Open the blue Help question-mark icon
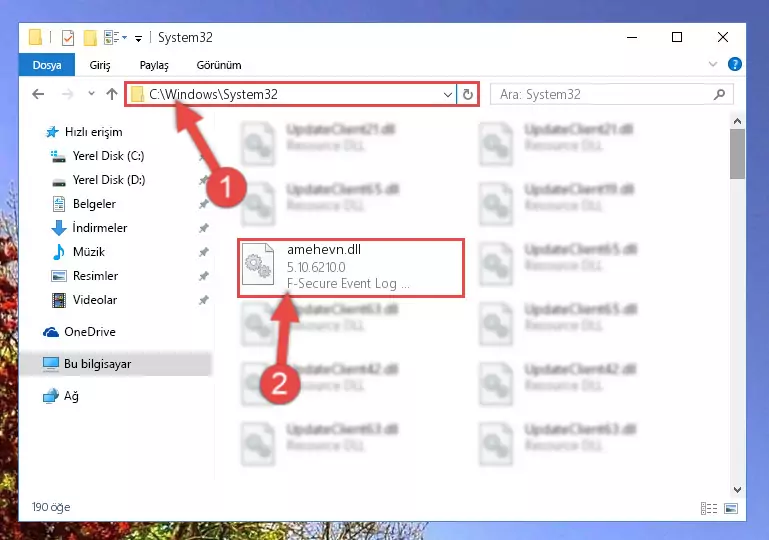The image size is (769, 540). 735,64
